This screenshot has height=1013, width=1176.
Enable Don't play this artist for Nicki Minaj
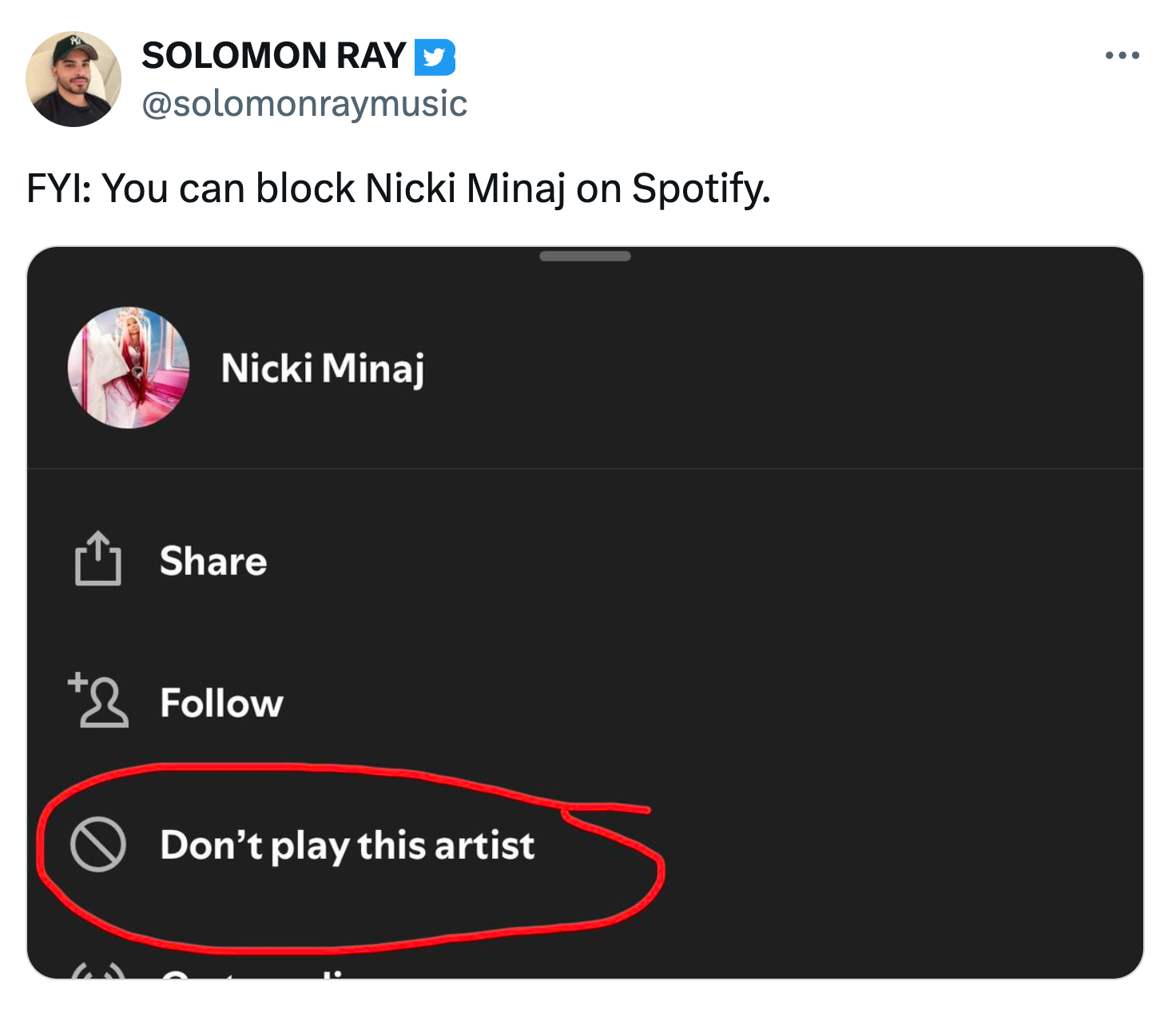(348, 847)
